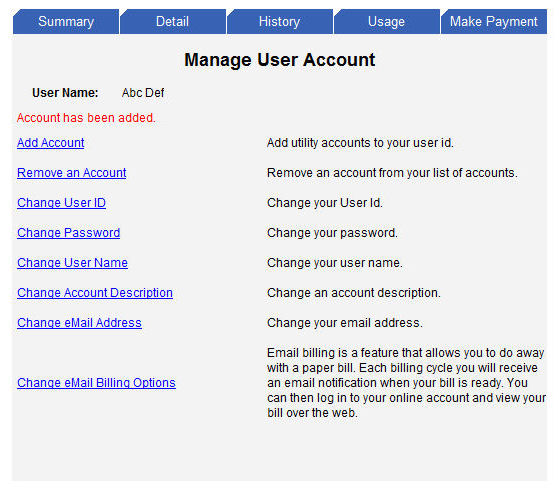The width and height of the screenshot is (559, 489).
Task: Click the Change Password link
Action: pyautogui.click(x=68, y=232)
